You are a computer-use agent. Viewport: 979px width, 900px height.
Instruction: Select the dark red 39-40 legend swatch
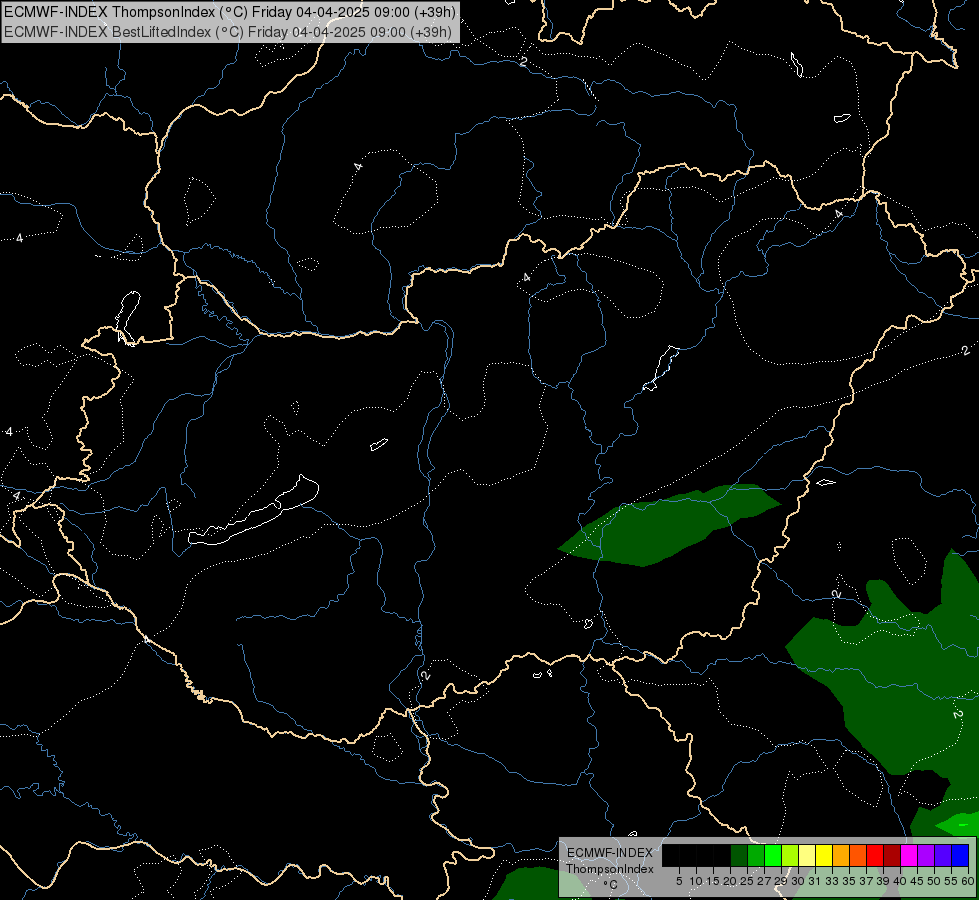pyautogui.click(x=892, y=855)
